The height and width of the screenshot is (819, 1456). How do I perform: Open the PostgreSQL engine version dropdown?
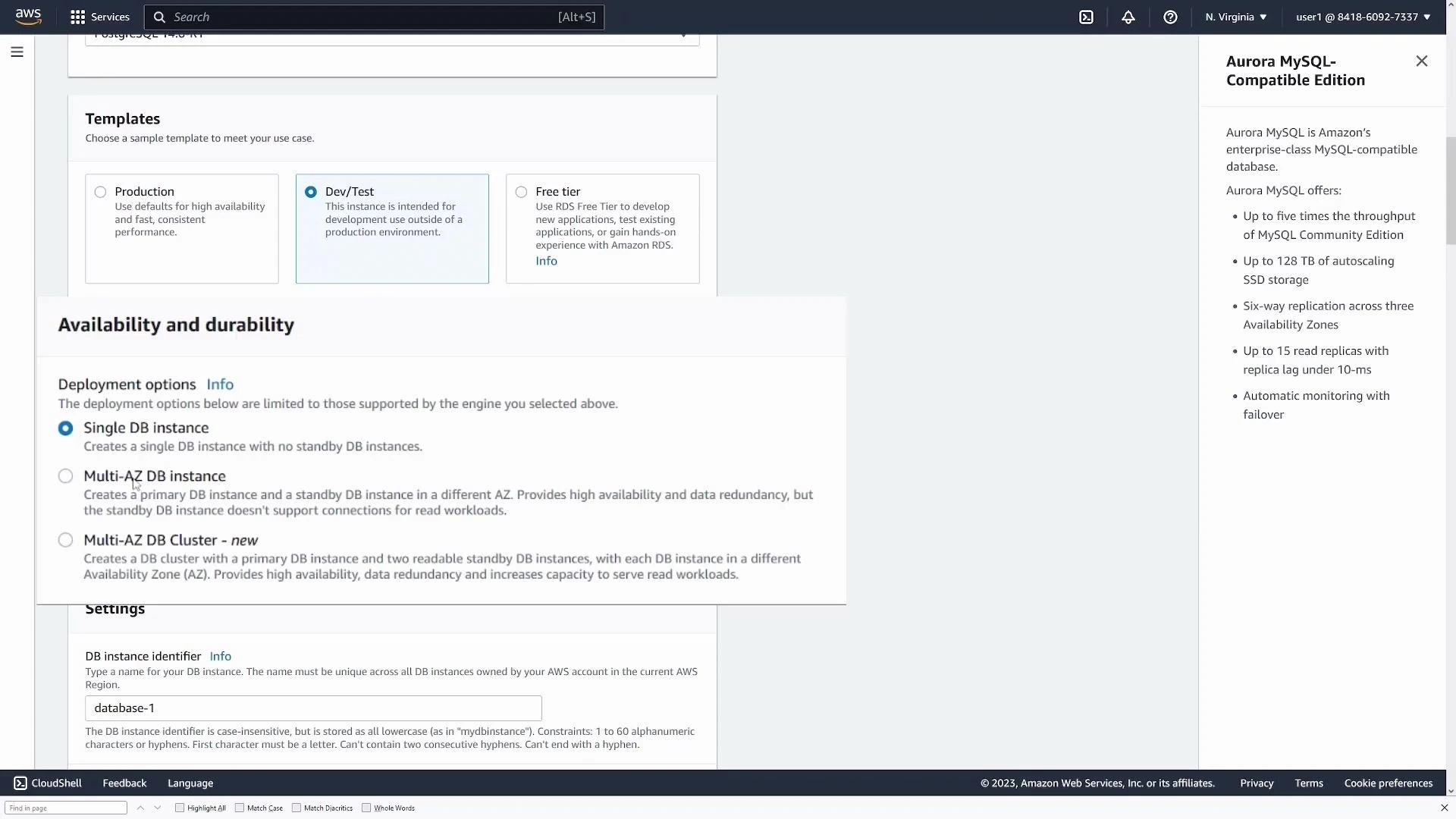click(x=682, y=34)
